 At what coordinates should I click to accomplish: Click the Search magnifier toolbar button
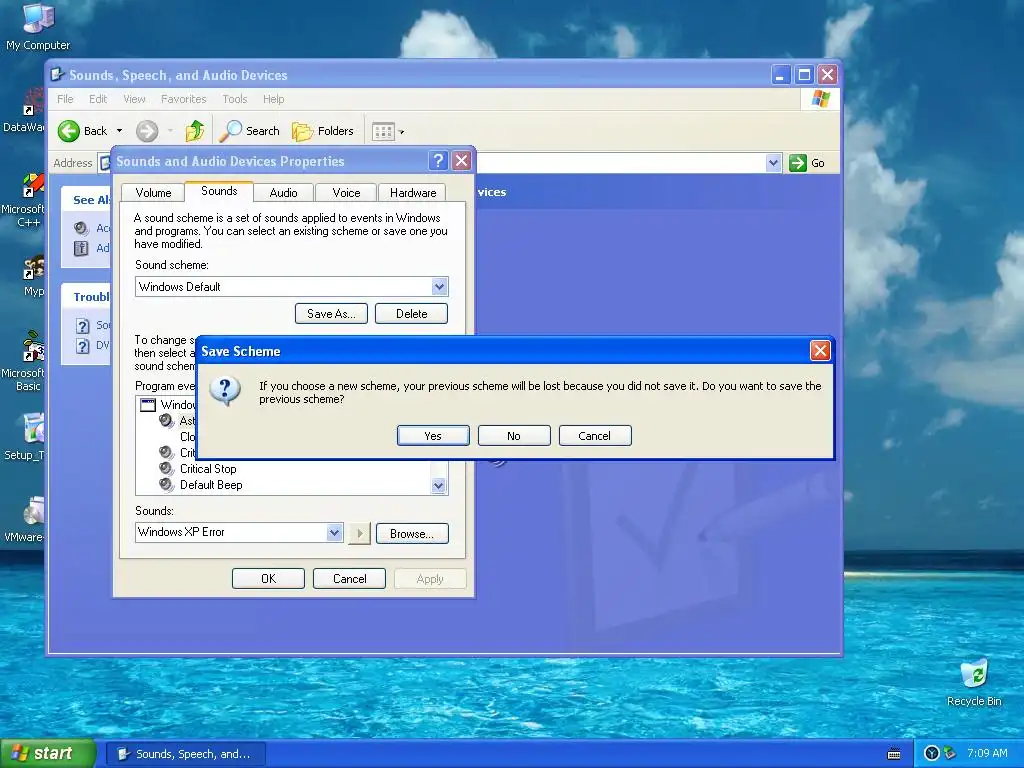coord(249,131)
